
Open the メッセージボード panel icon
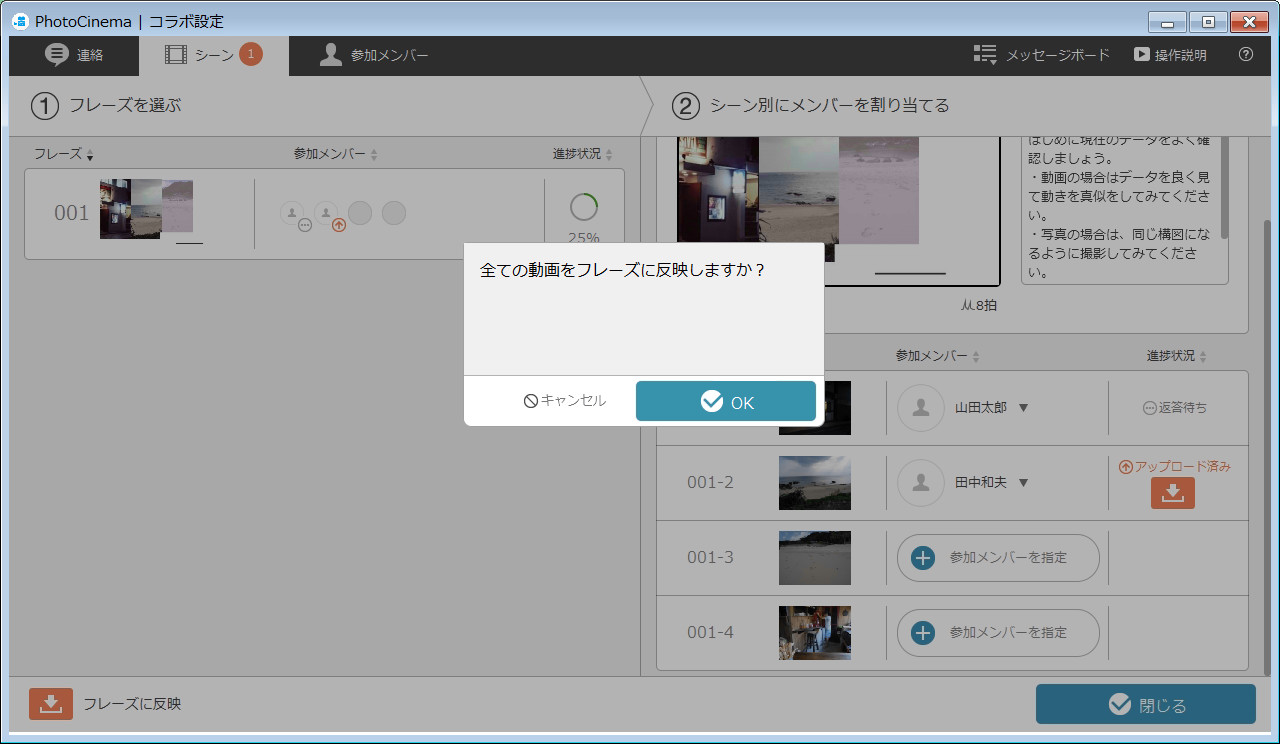pyautogui.click(x=983, y=55)
